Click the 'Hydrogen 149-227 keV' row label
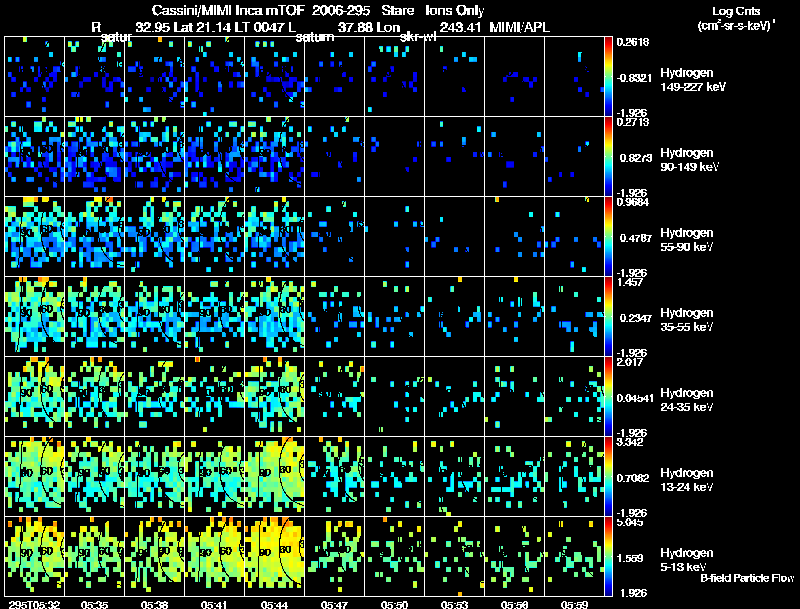This screenshot has height=609, width=800. (x=693, y=80)
